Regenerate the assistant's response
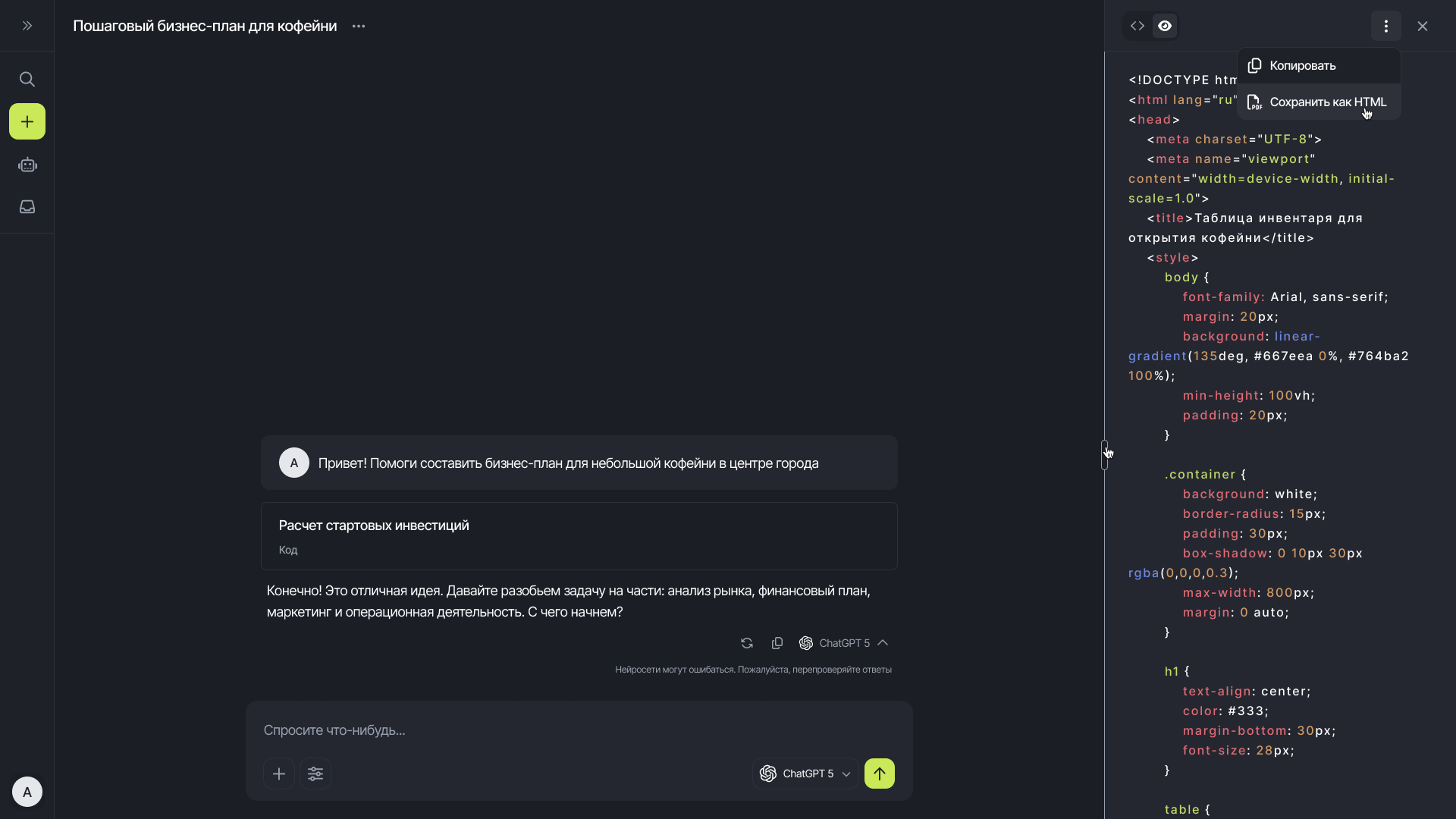The width and height of the screenshot is (1456, 819). pos(747,643)
